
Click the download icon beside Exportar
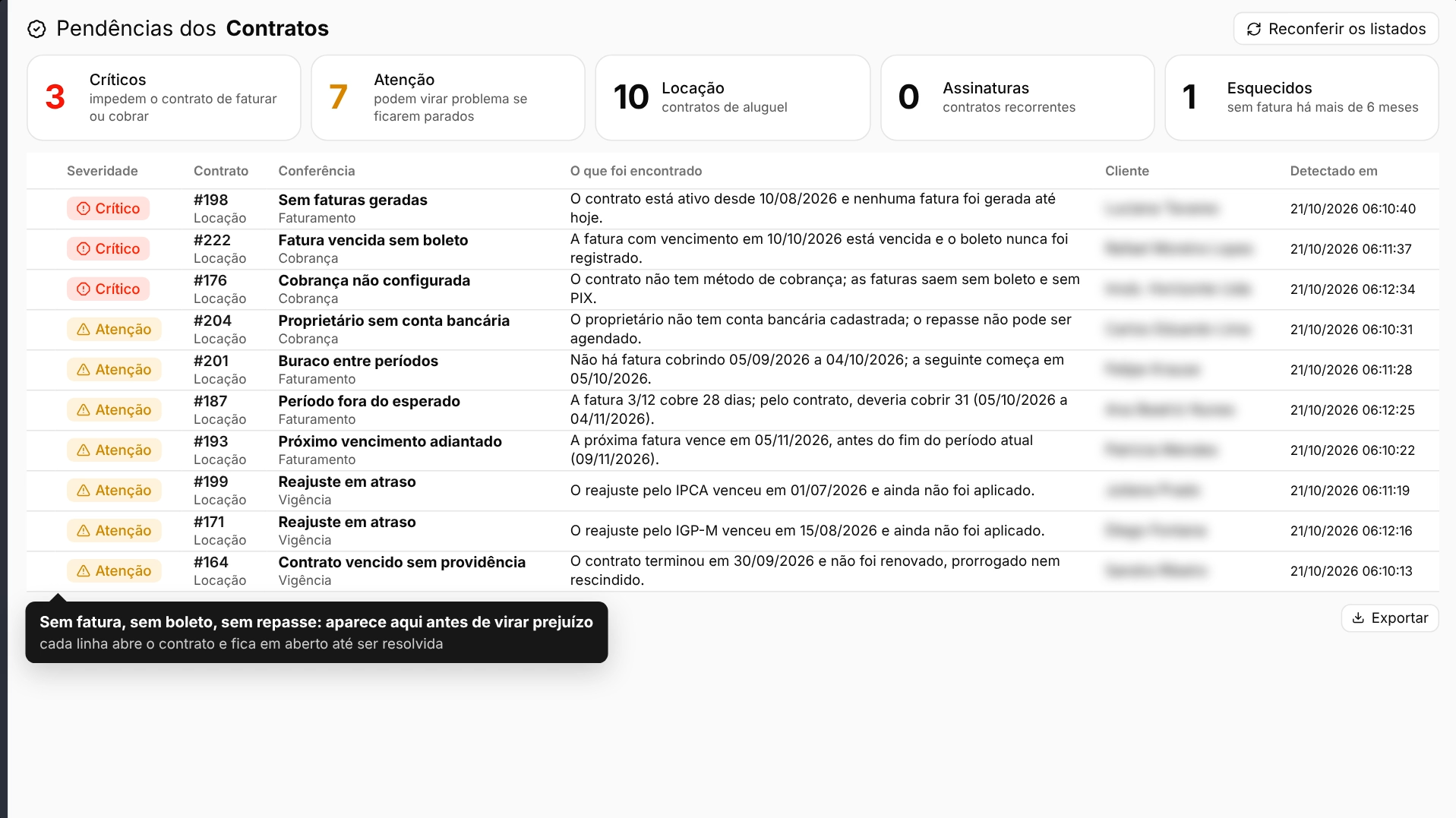(1359, 618)
